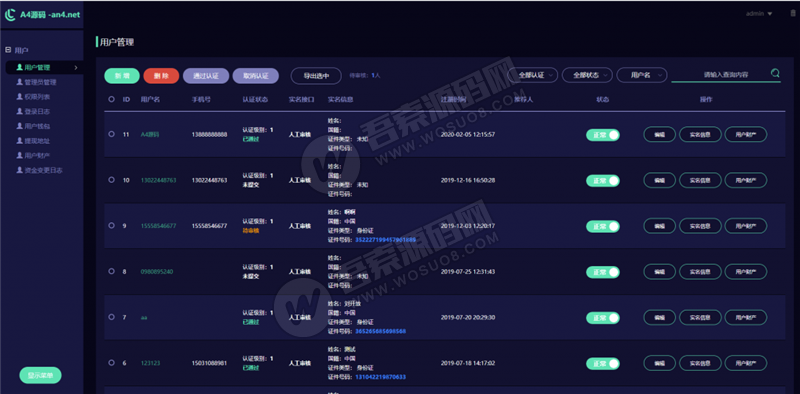Click the A4源码 logo icon
This screenshot has height=394, width=800.
(10, 15)
